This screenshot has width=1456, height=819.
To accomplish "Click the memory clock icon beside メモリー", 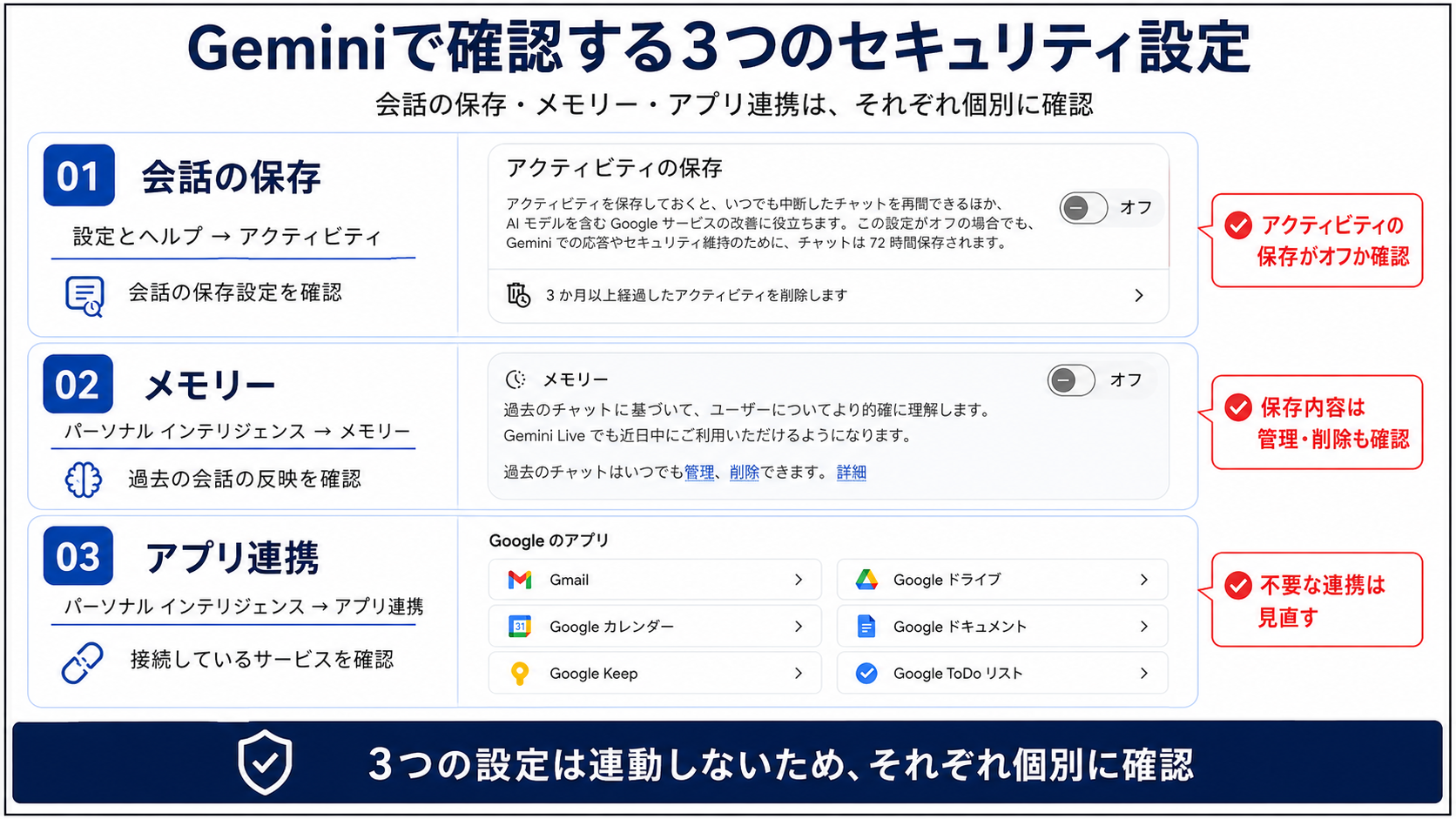I will [x=516, y=379].
